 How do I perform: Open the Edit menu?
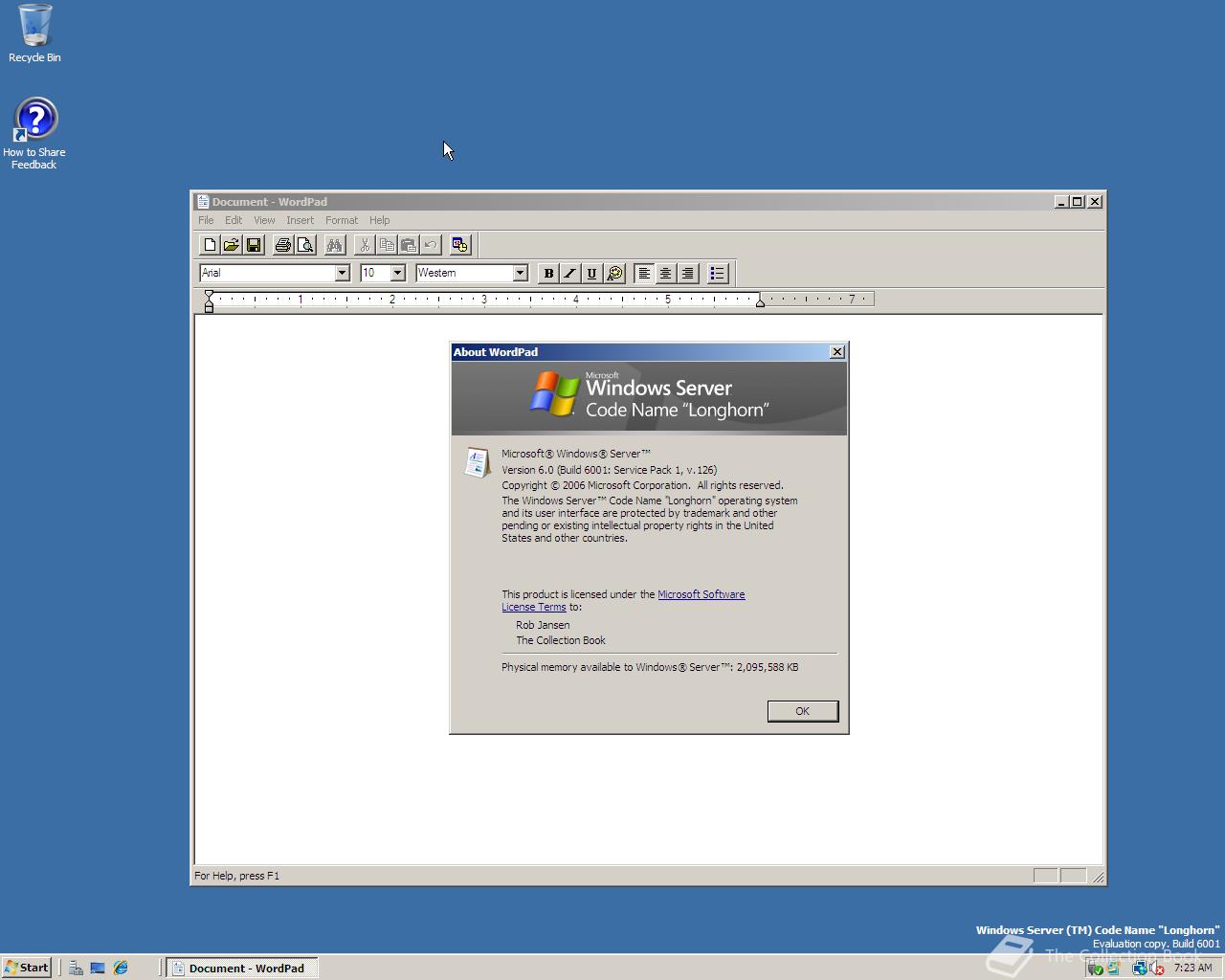click(x=234, y=220)
